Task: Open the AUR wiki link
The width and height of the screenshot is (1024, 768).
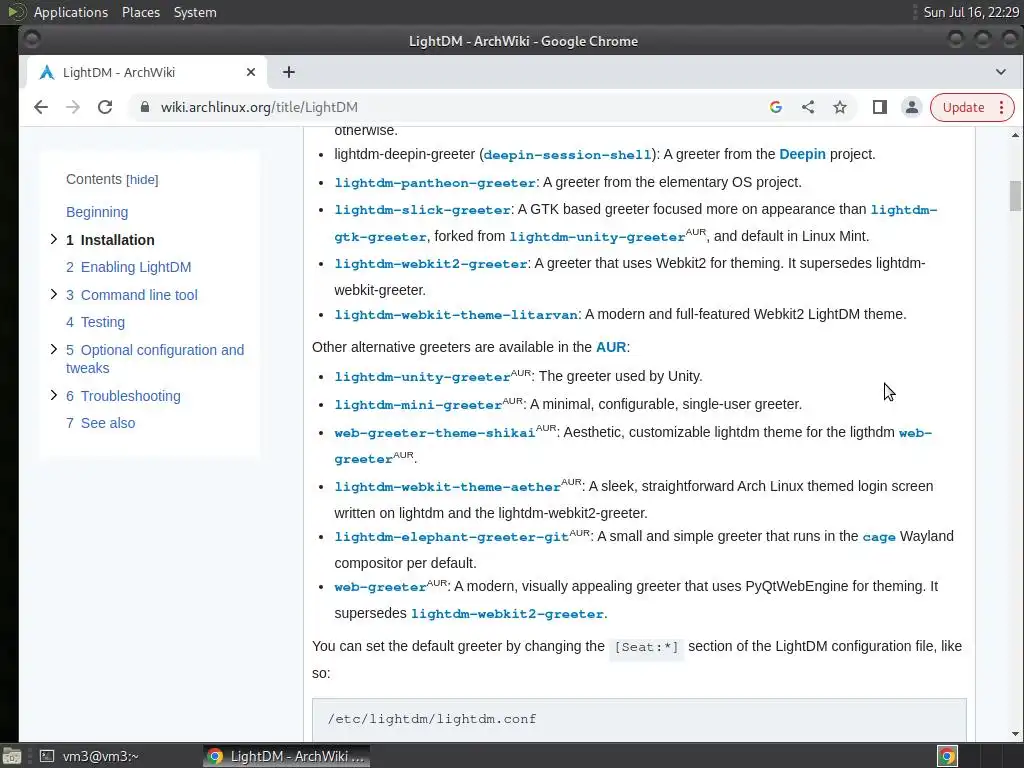Action: 611,347
